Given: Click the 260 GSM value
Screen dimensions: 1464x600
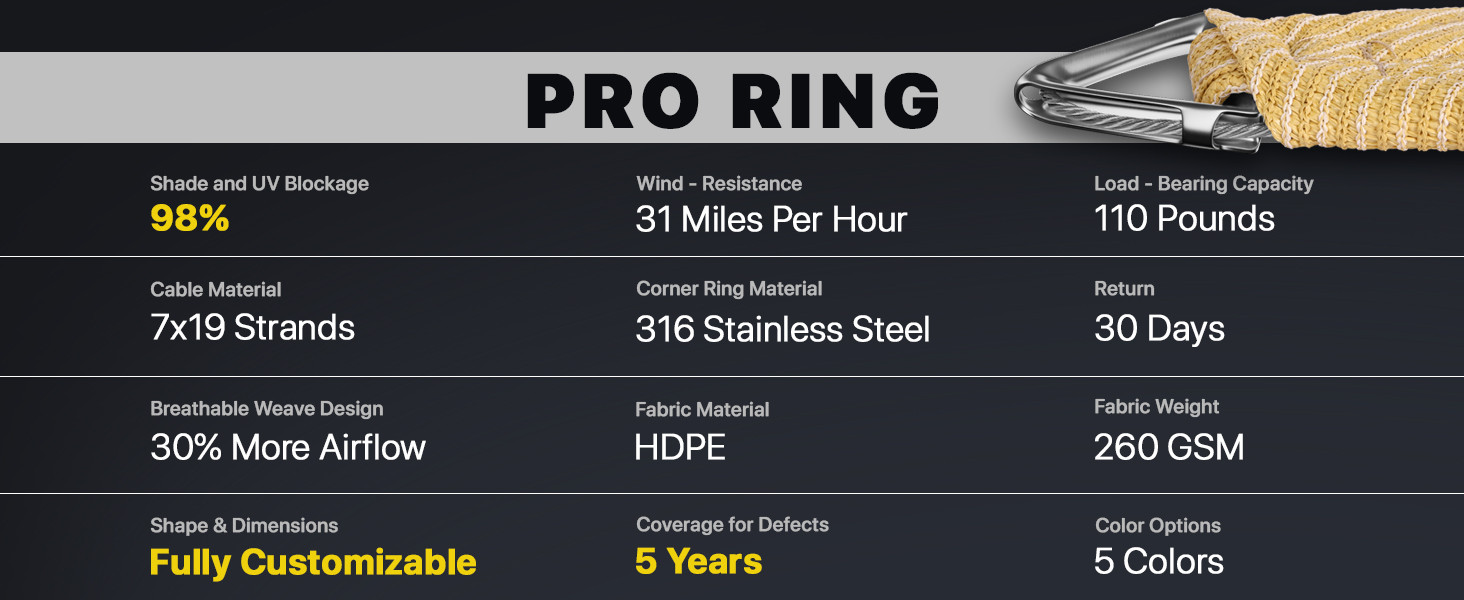Looking at the screenshot, I should 1169,447.
